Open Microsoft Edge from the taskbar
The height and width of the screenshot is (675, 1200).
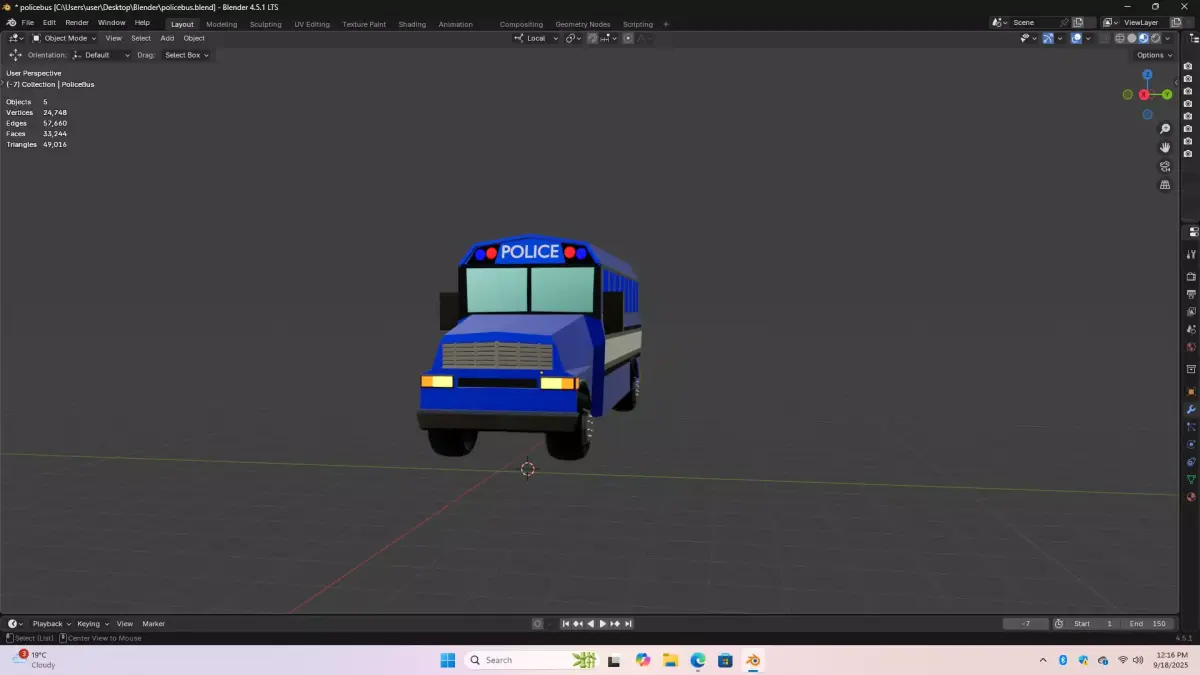[x=698, y=660]
